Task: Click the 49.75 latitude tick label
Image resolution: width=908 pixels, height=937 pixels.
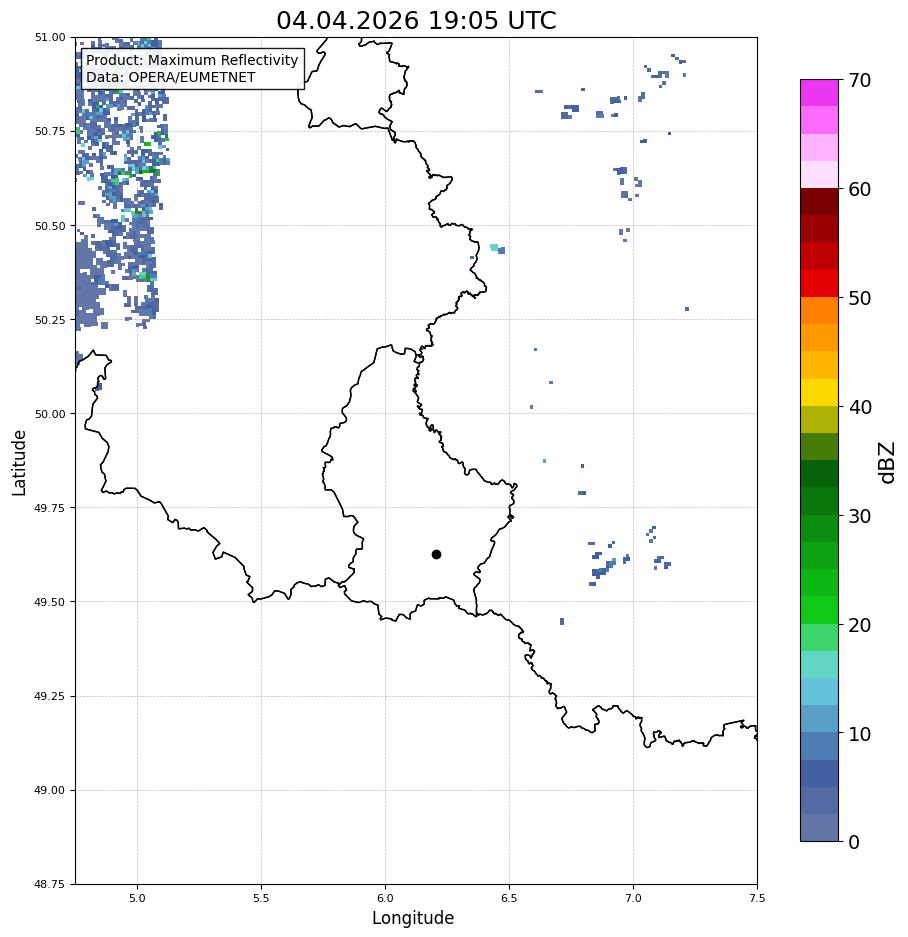Action: 50,508
